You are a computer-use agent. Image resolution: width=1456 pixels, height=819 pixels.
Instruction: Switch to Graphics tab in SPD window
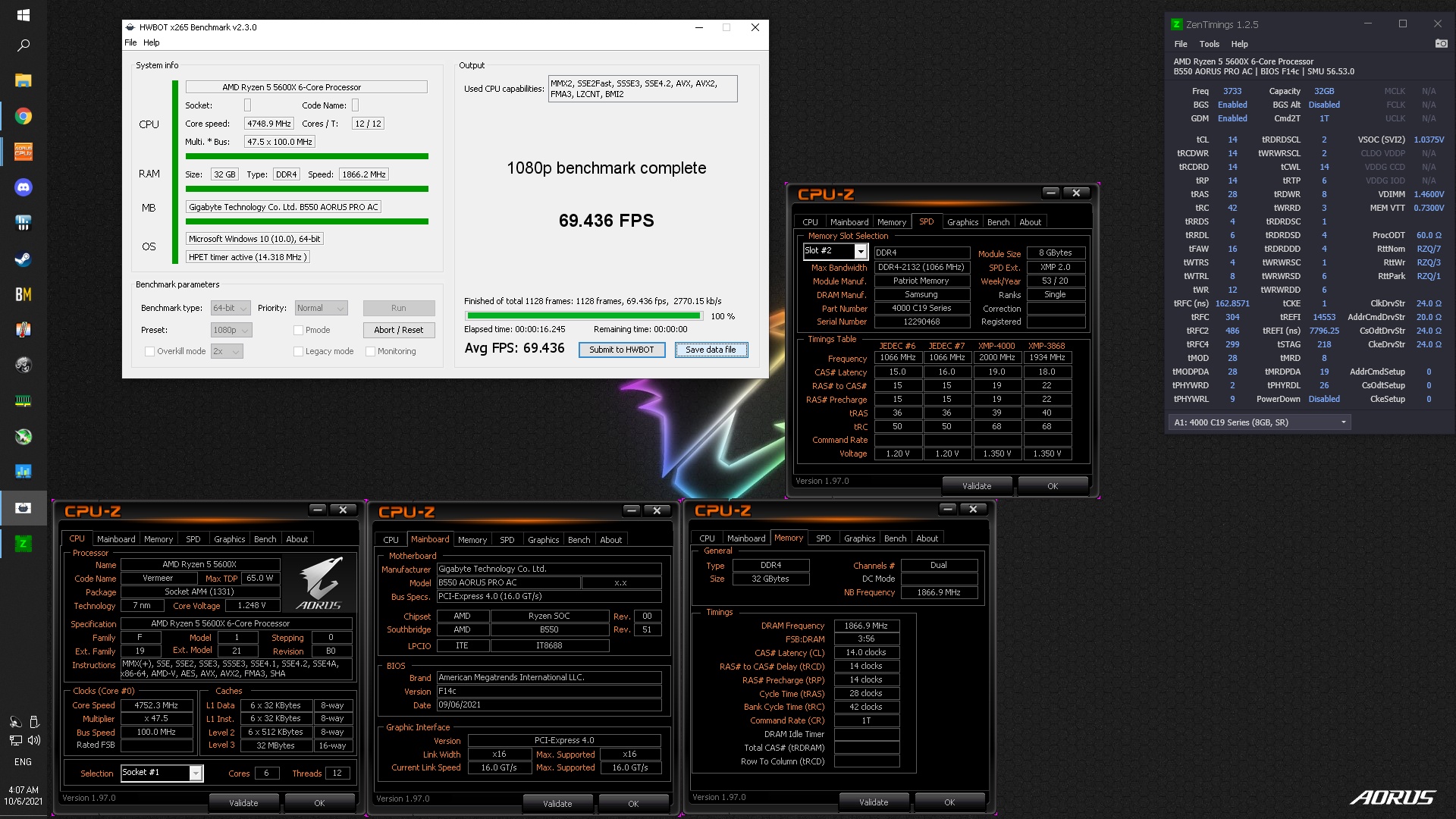tap(962, 222)
